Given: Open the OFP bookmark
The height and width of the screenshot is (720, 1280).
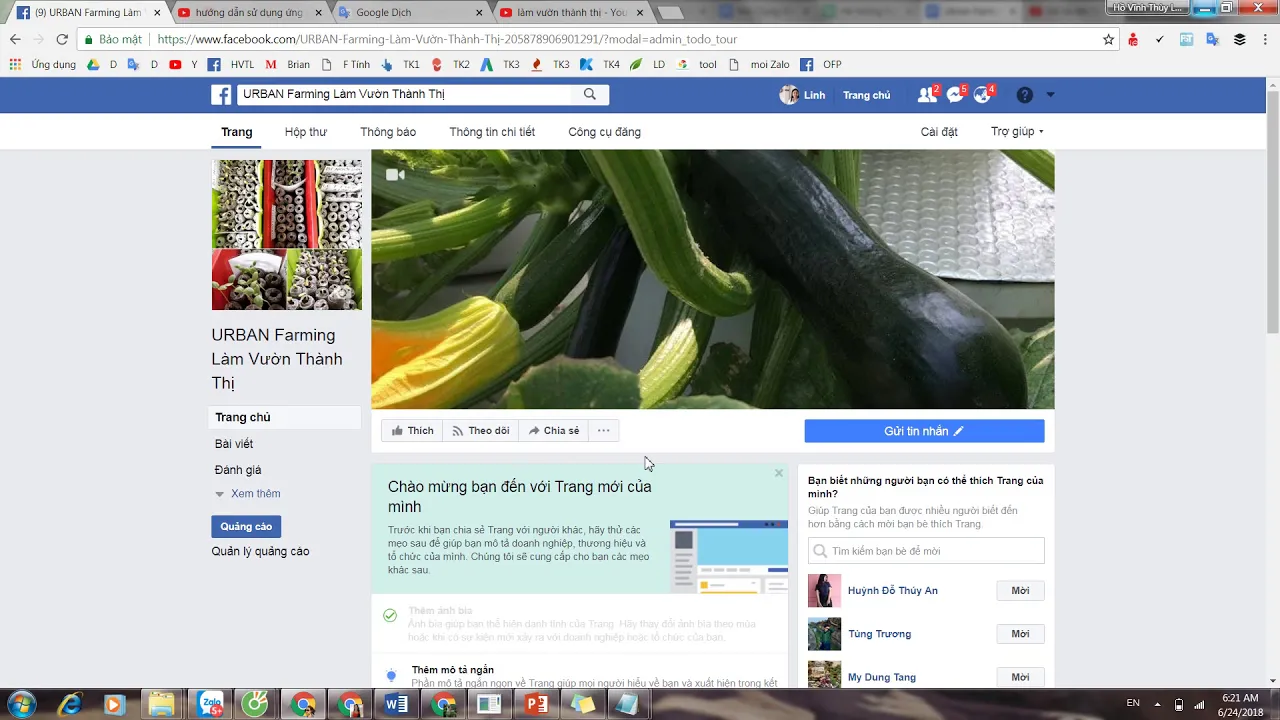Looking at the screenshot, I should (821, 64).
